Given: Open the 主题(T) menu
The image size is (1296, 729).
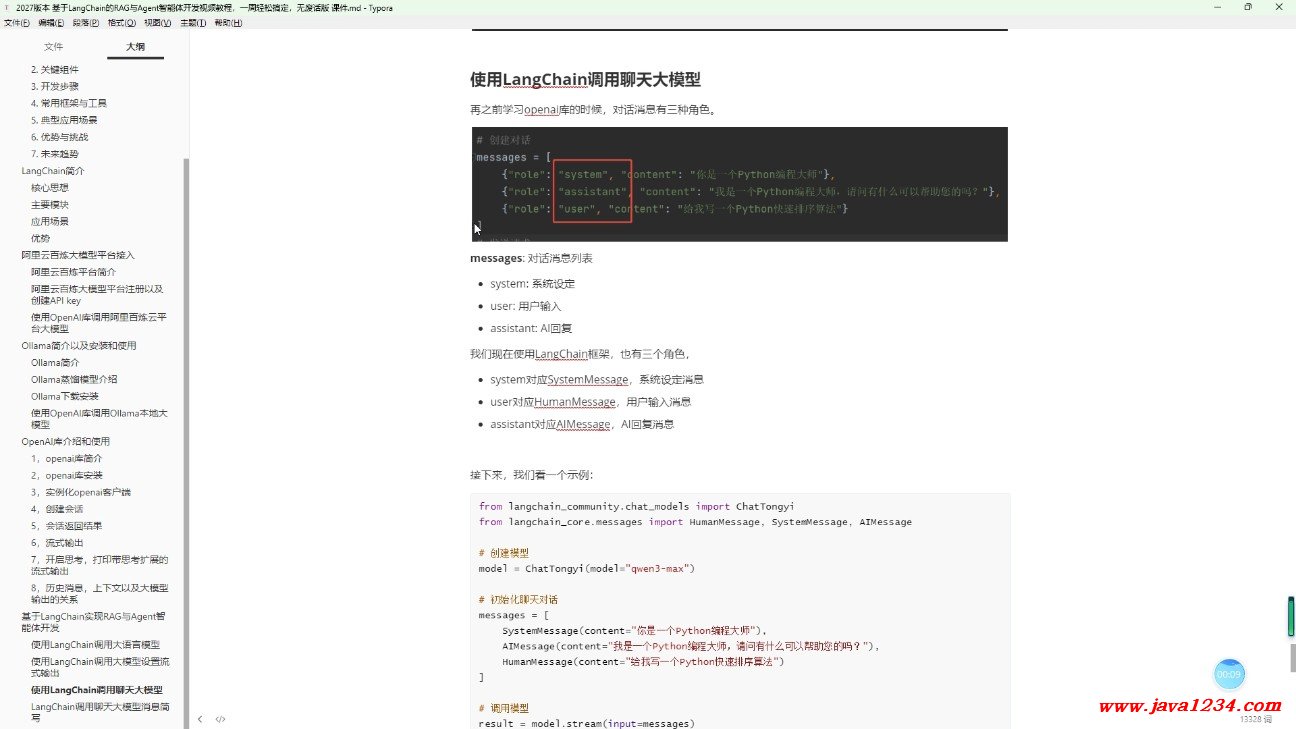Looking at the screenshot, I should pos(193,22).
